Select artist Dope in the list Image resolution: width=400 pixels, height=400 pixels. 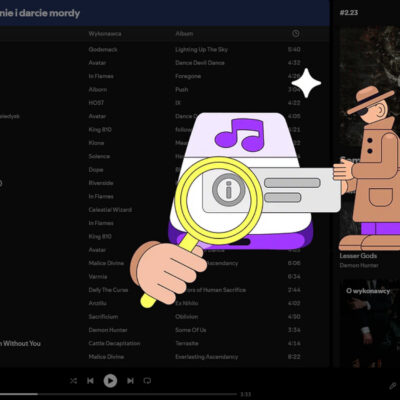96,170
